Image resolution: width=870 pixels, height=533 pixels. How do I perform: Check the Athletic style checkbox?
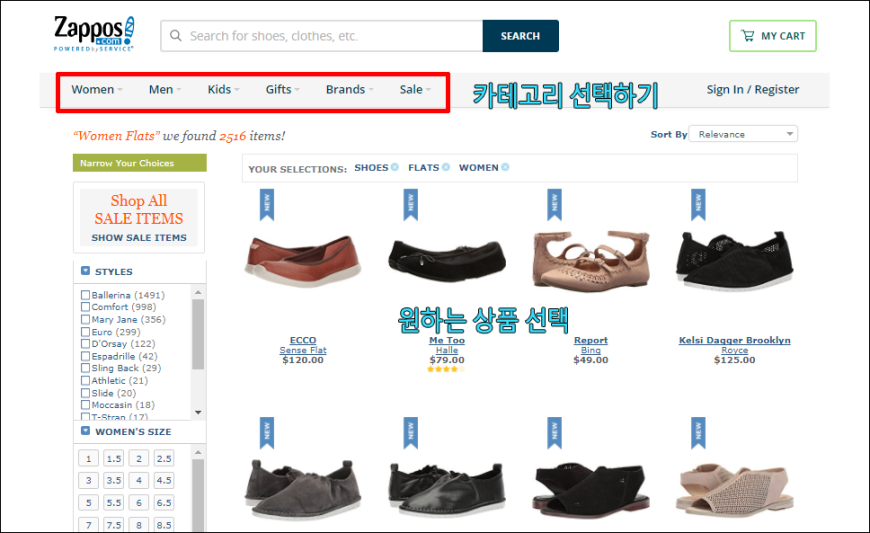(85, 380)
